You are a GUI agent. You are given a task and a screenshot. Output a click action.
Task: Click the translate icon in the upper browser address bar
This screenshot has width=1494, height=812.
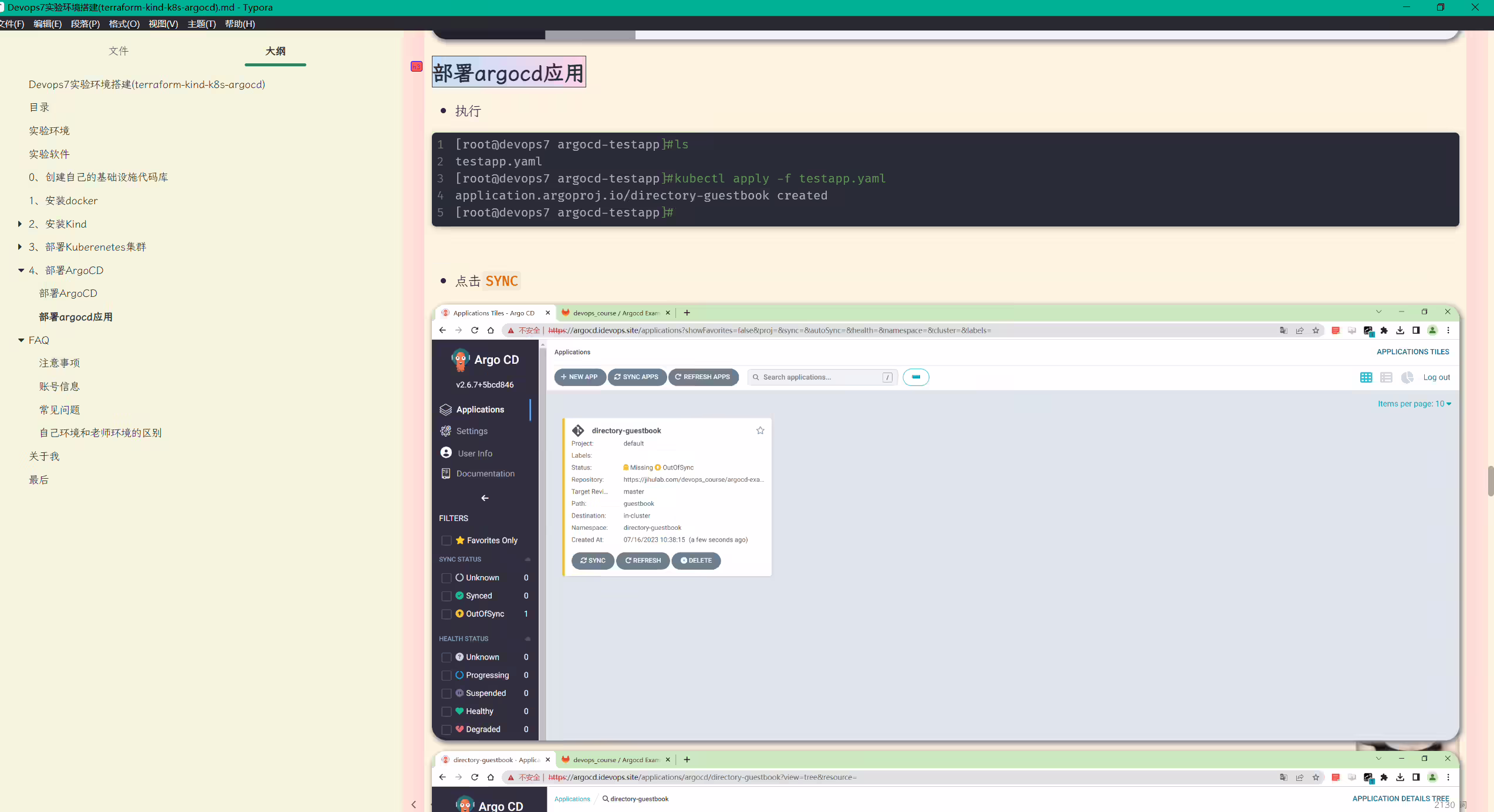pos(1283,330)
